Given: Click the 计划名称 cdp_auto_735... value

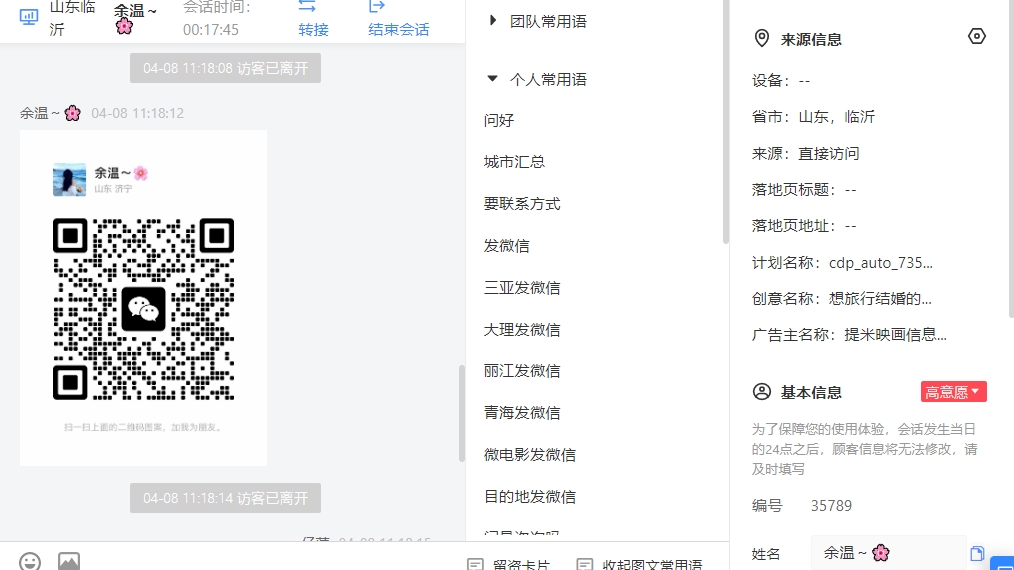Looking at the screenshot, I should [881, 263].
